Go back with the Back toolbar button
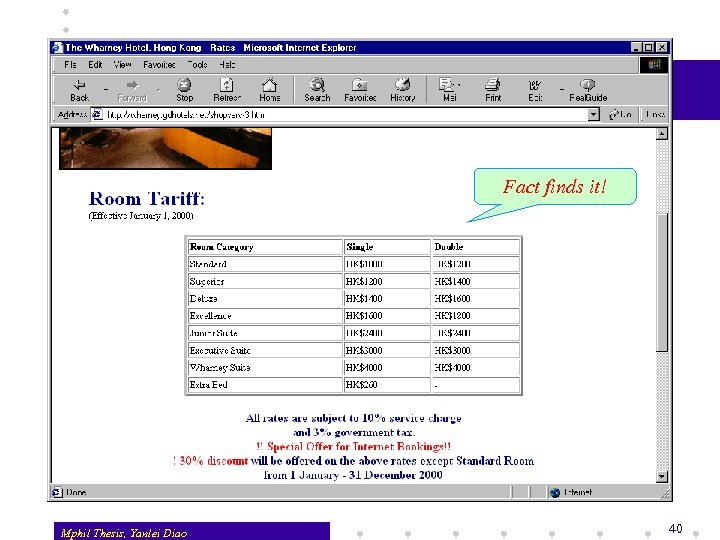Viewport: 720px width, 540px height. (x=79, y=90)
